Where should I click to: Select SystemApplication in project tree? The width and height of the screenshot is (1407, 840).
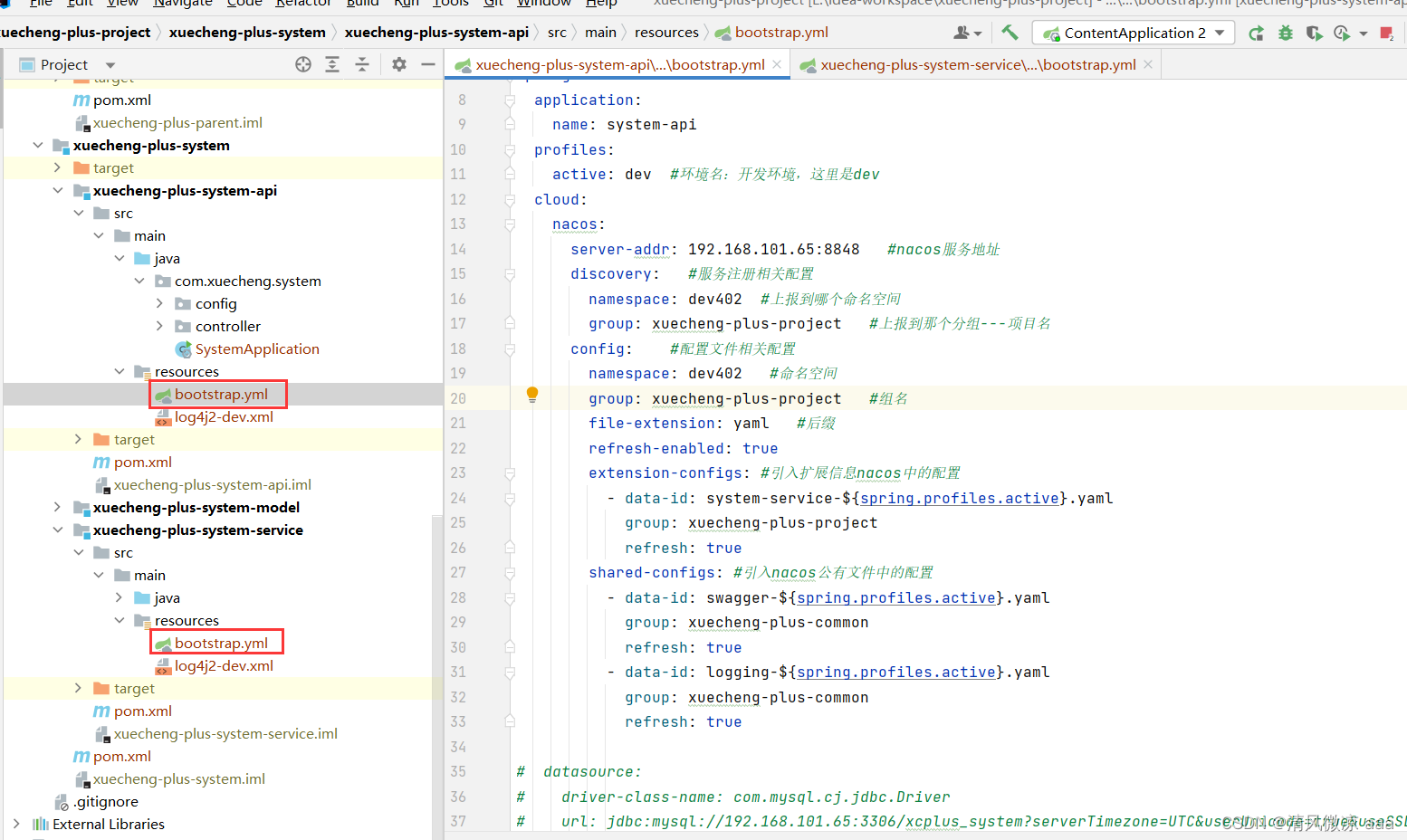[257, 349]
